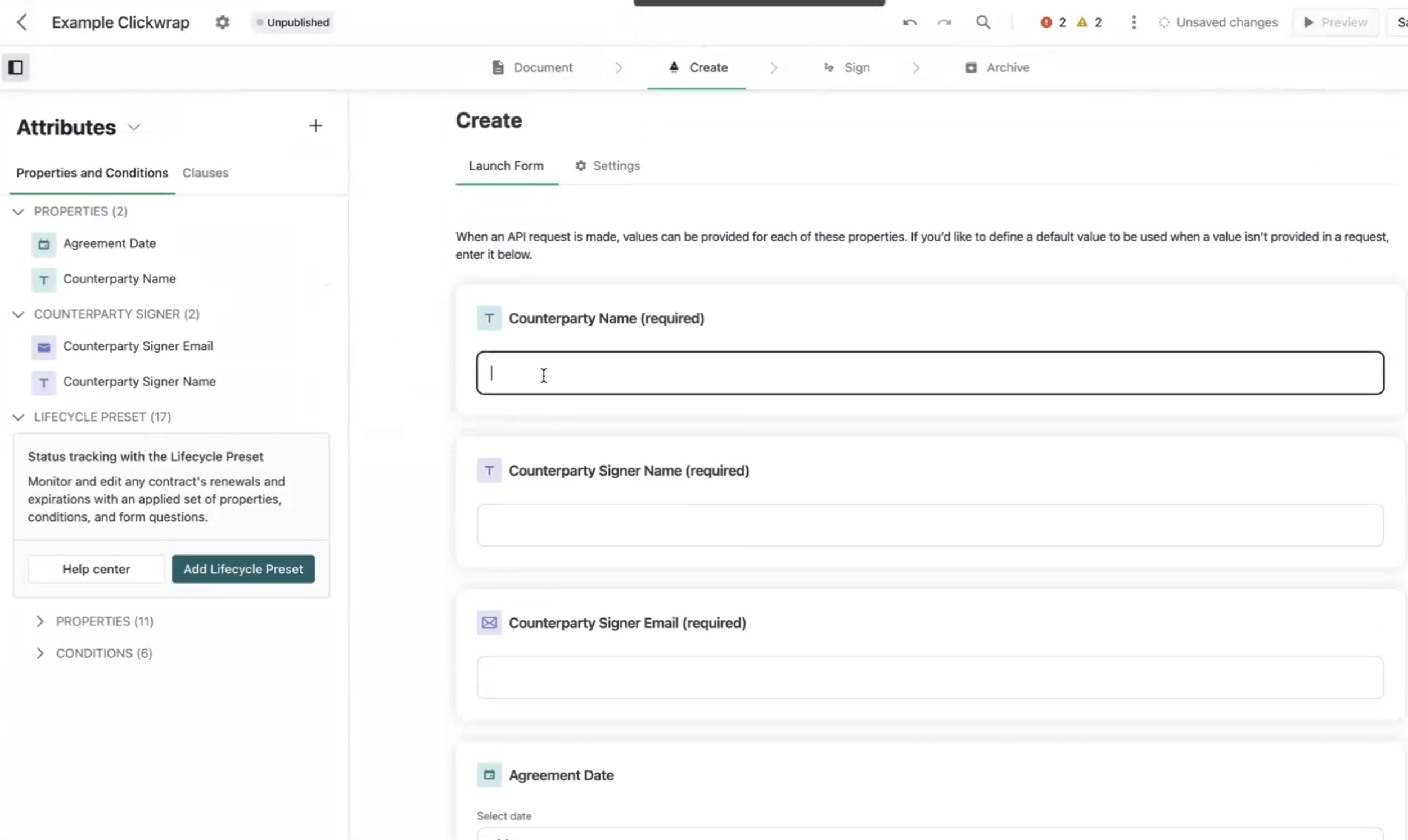Open the Attributes dropdown chevron
The width and height of the screenshot is (1408, 840).
134,127
